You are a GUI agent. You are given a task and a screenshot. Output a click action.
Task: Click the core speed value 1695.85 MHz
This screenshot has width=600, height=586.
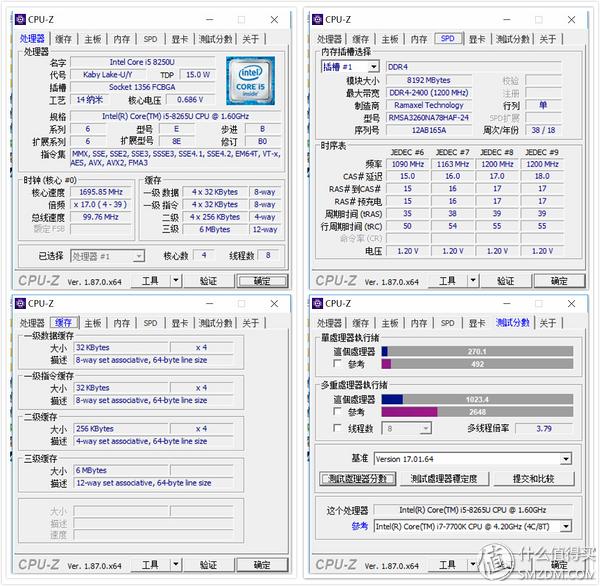pos(101,192)
